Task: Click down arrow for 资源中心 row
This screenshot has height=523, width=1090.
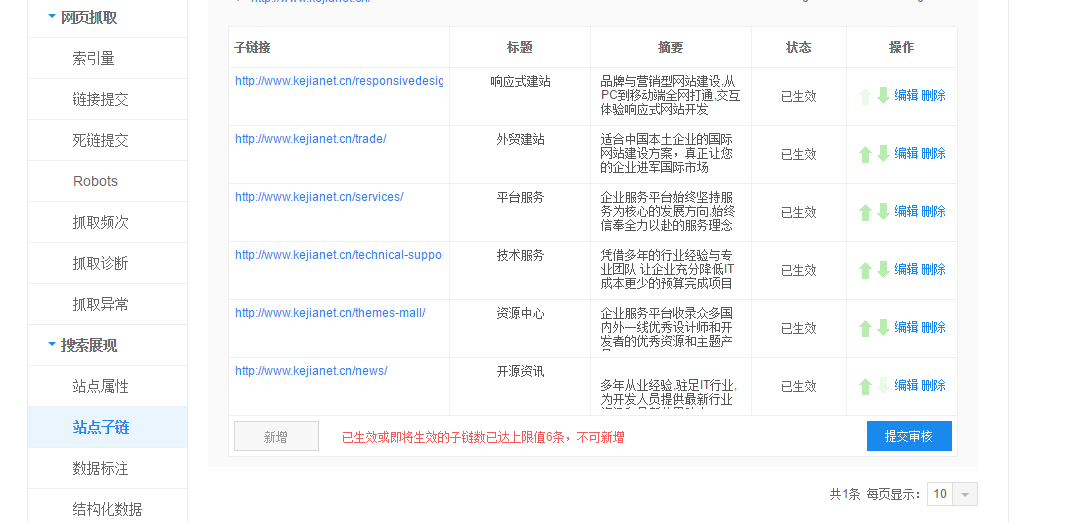Action: (883, 328)
